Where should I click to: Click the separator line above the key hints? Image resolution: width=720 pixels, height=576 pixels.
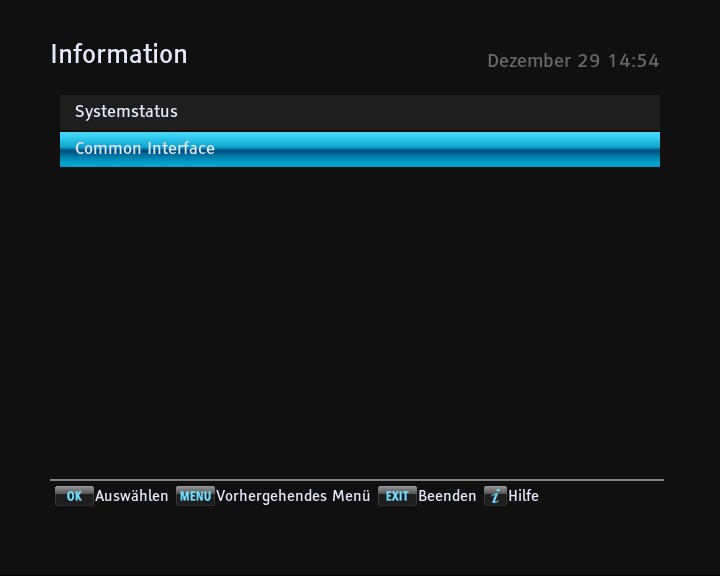(x=360, y=480)
